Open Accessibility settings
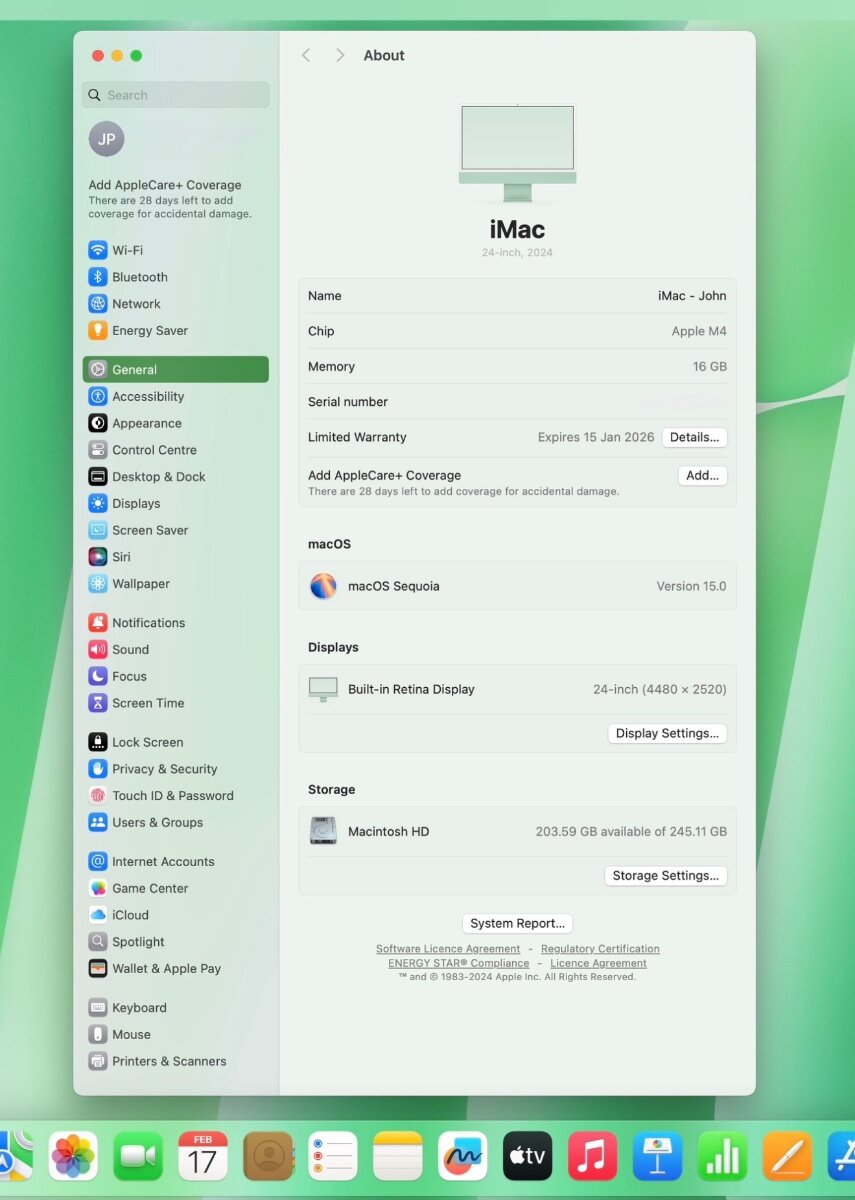This screenshot has height=1200, width=855. click(x=175, y=396)
